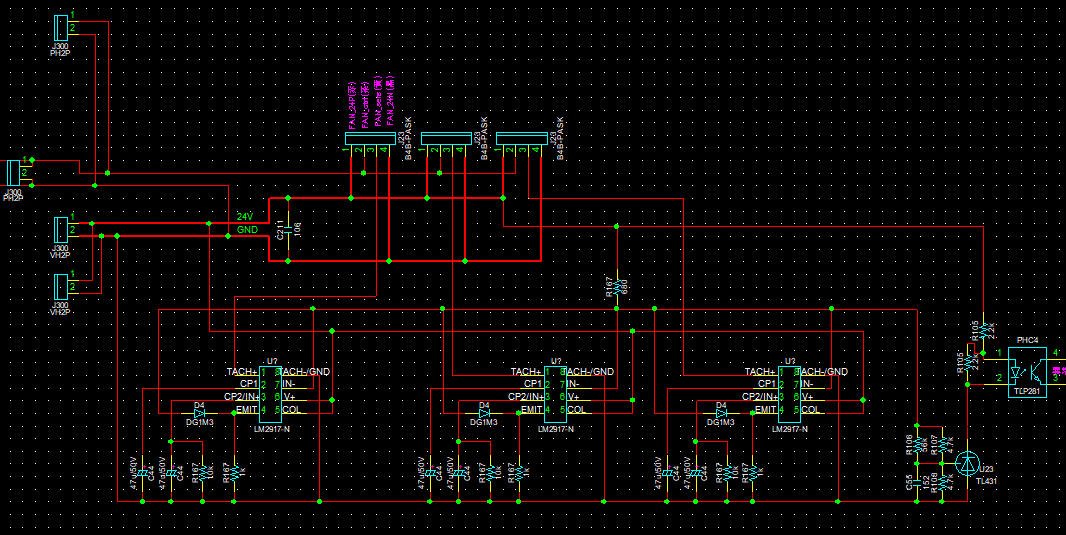Image resolution: width=1066 pixels, height=535 pixels.
Task: Select the middle LM2917-N chip body
Action: coord(555,394)
